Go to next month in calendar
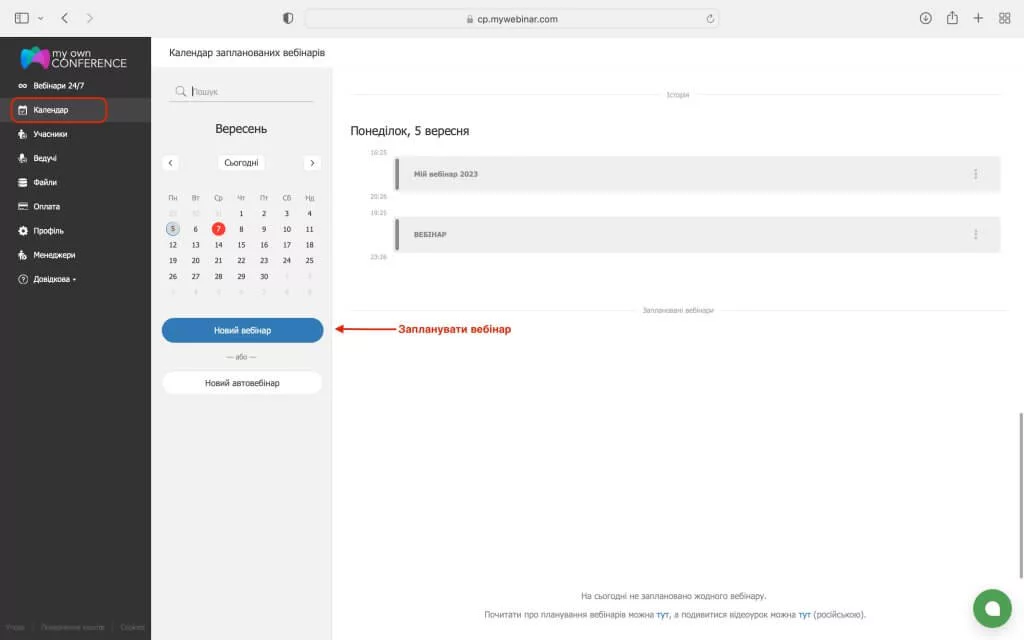This screenshot has width=1024, height=640. (312, 163)
